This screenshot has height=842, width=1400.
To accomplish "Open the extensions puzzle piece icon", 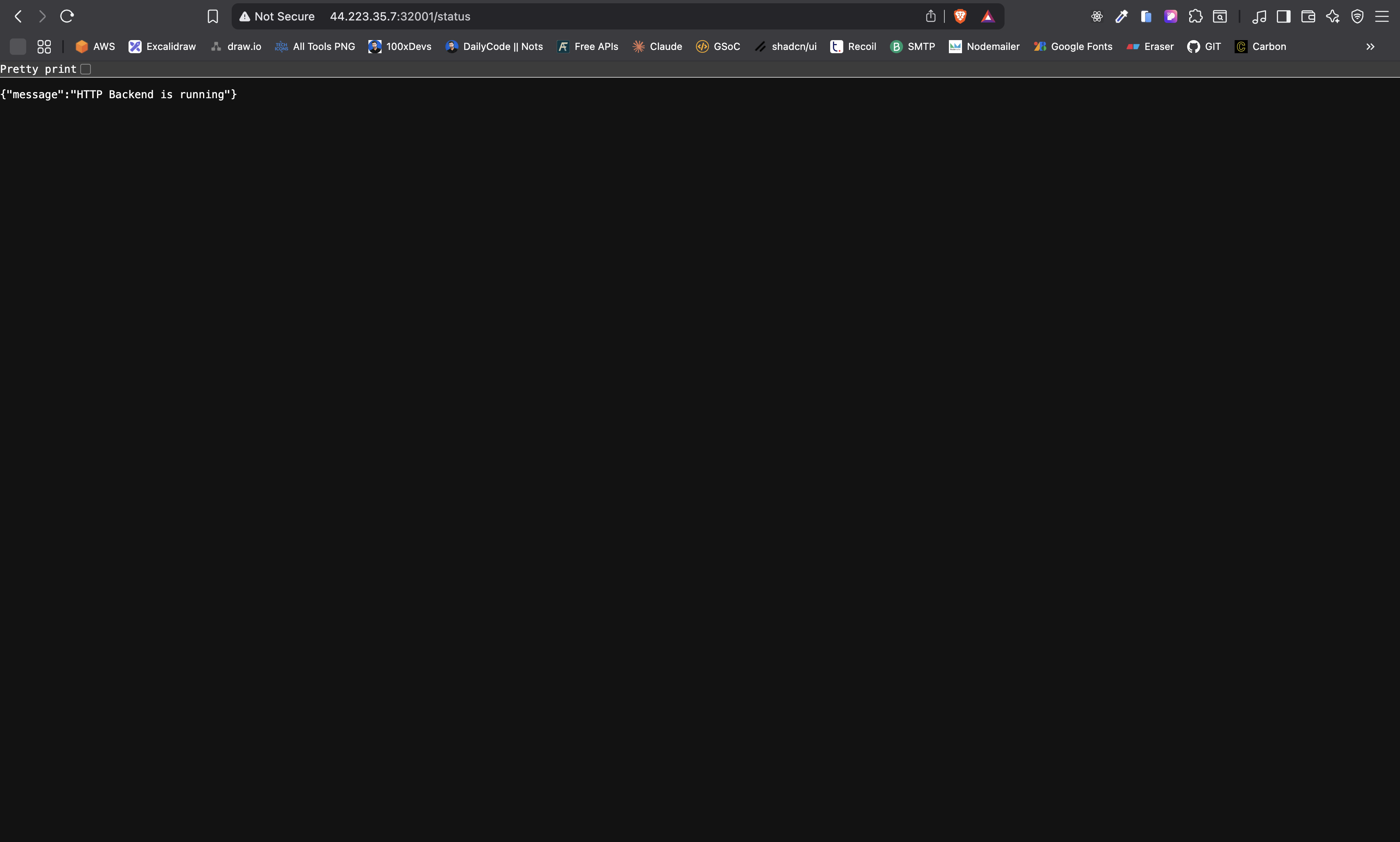I will 1195,16.
